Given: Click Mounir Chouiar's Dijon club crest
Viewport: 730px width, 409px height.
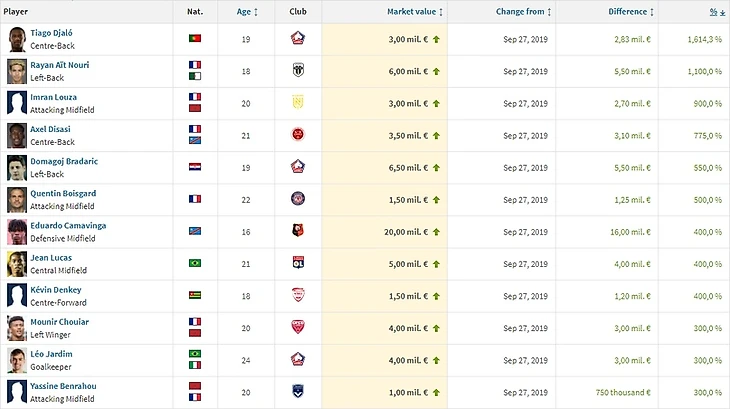Looking at the screenshot, I should click(297, 327).
